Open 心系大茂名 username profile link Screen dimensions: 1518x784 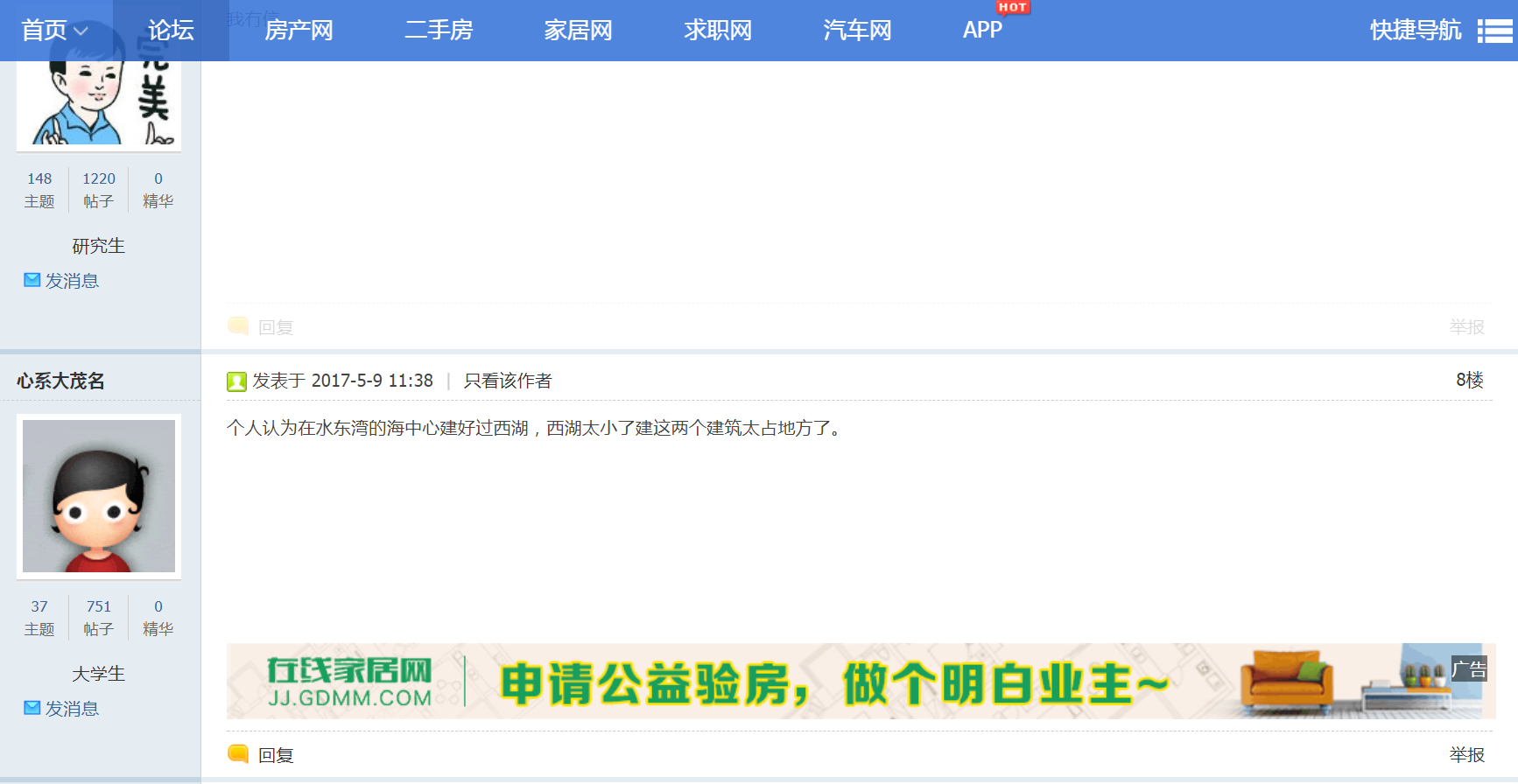pyautogui.click(x=60, y=381)
